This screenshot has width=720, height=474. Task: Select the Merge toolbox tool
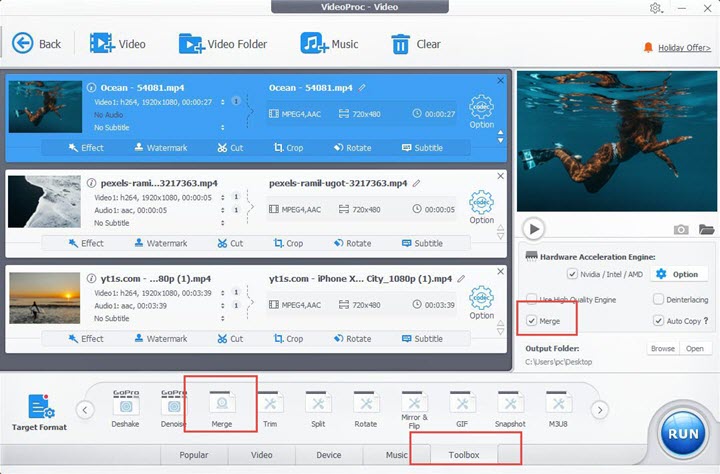coord(222,408)
